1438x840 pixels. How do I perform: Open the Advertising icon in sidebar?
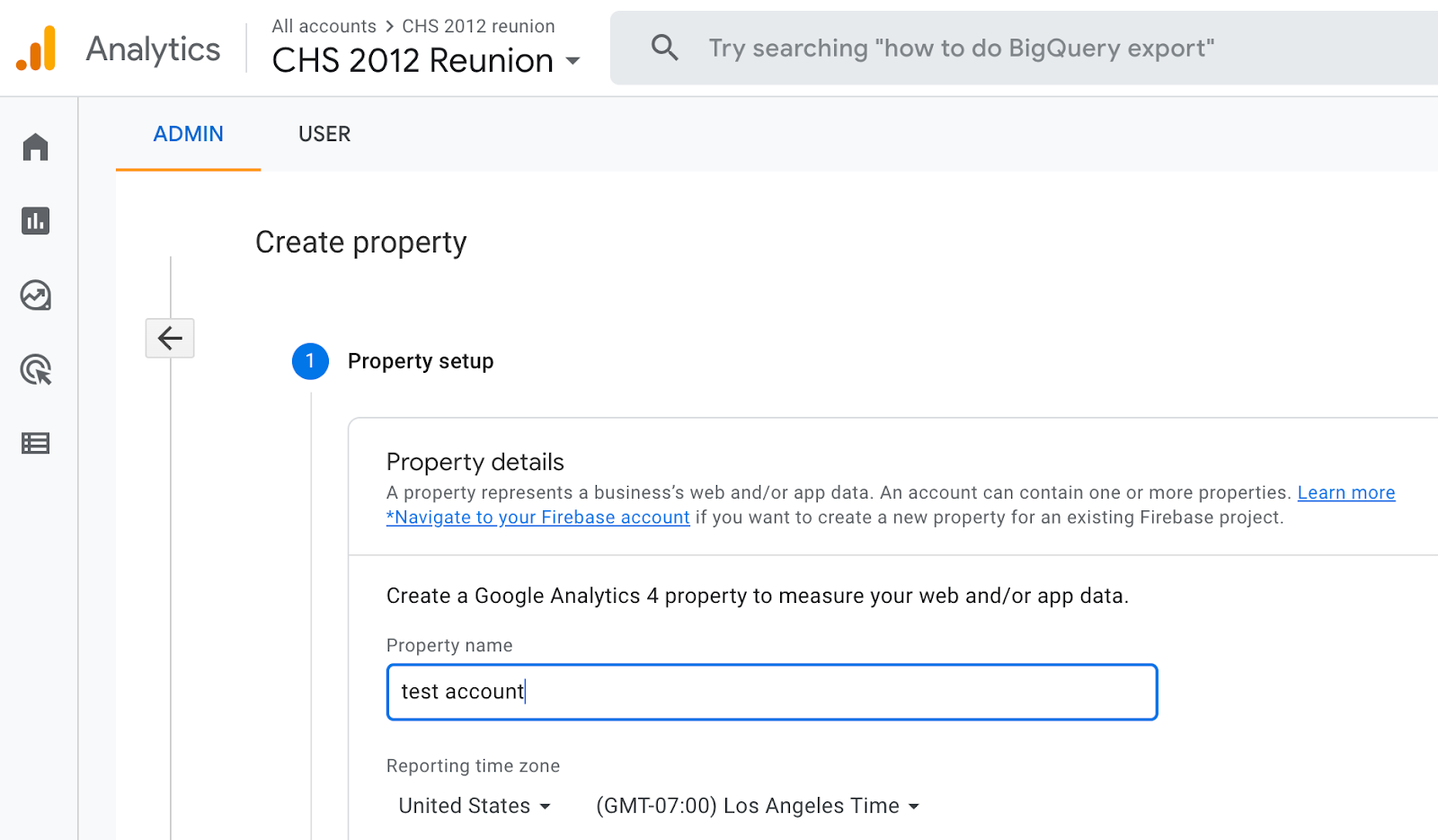[36, 369]
